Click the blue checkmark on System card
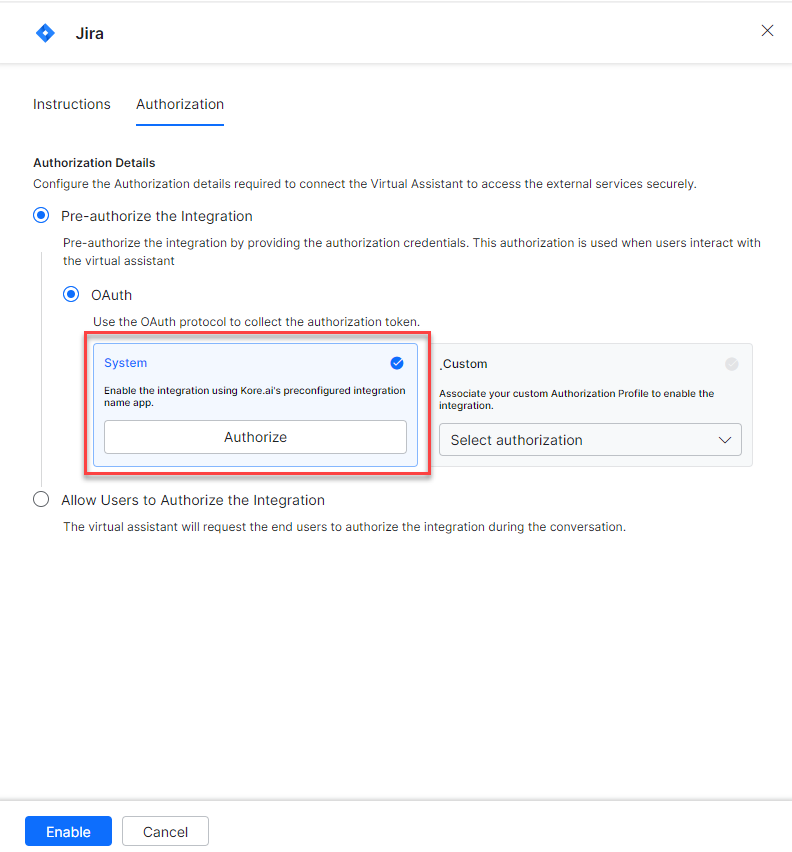Screen dimensions: 792x852 pos(397,363)
